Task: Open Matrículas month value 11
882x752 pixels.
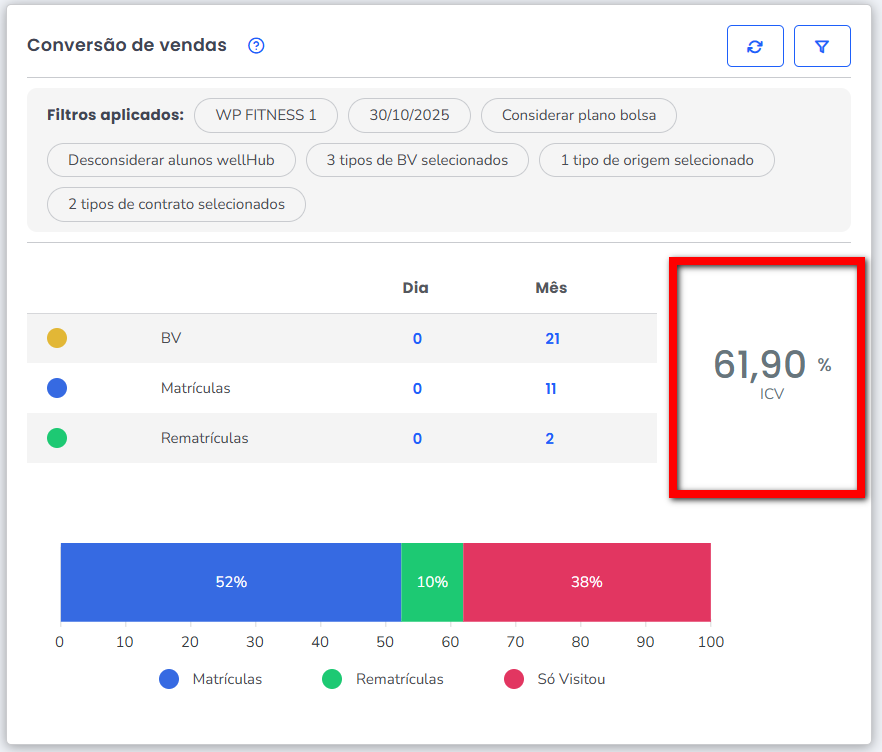Action: point(551,389)
